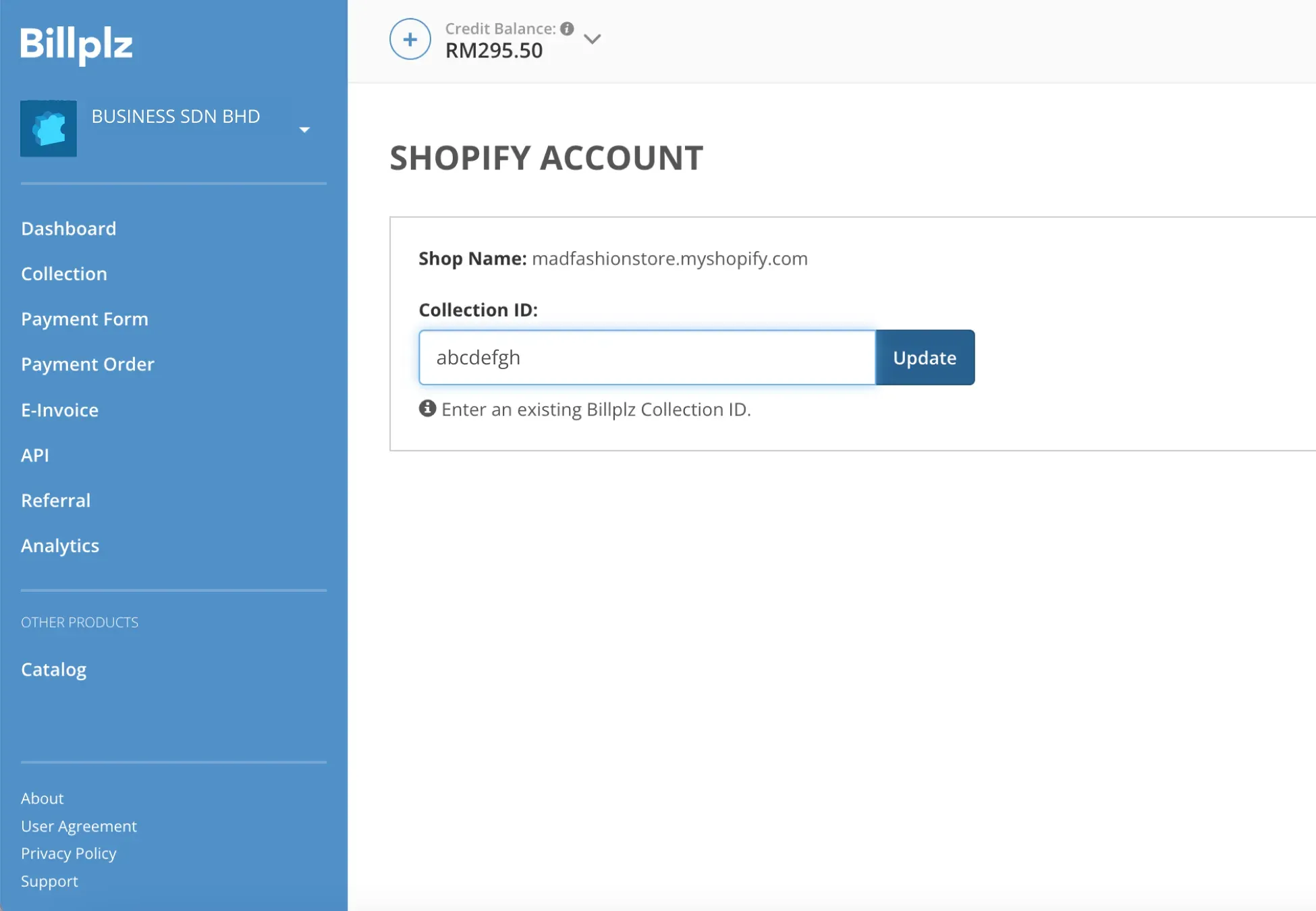Add credit with the plus circle icon

point(410,39)
